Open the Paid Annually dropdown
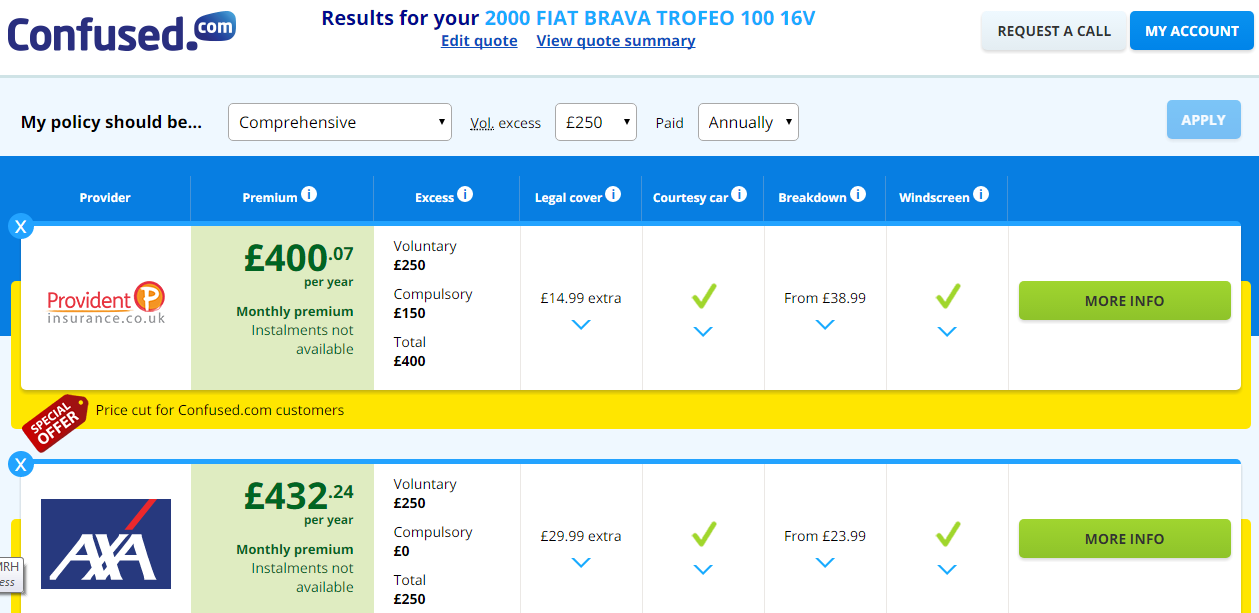The height and width of the screenshot is (613, 1259). pos(748,122)
